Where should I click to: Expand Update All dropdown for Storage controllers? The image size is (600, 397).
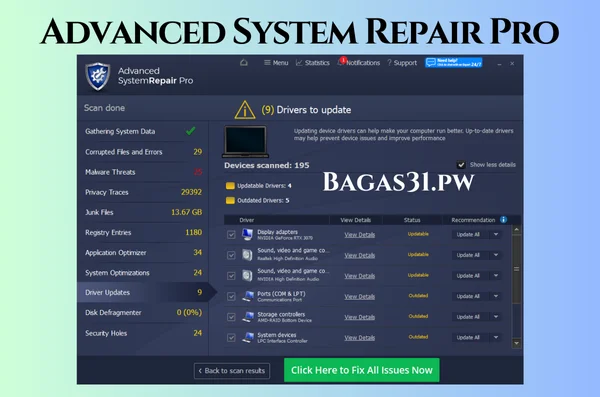[496, 317]
